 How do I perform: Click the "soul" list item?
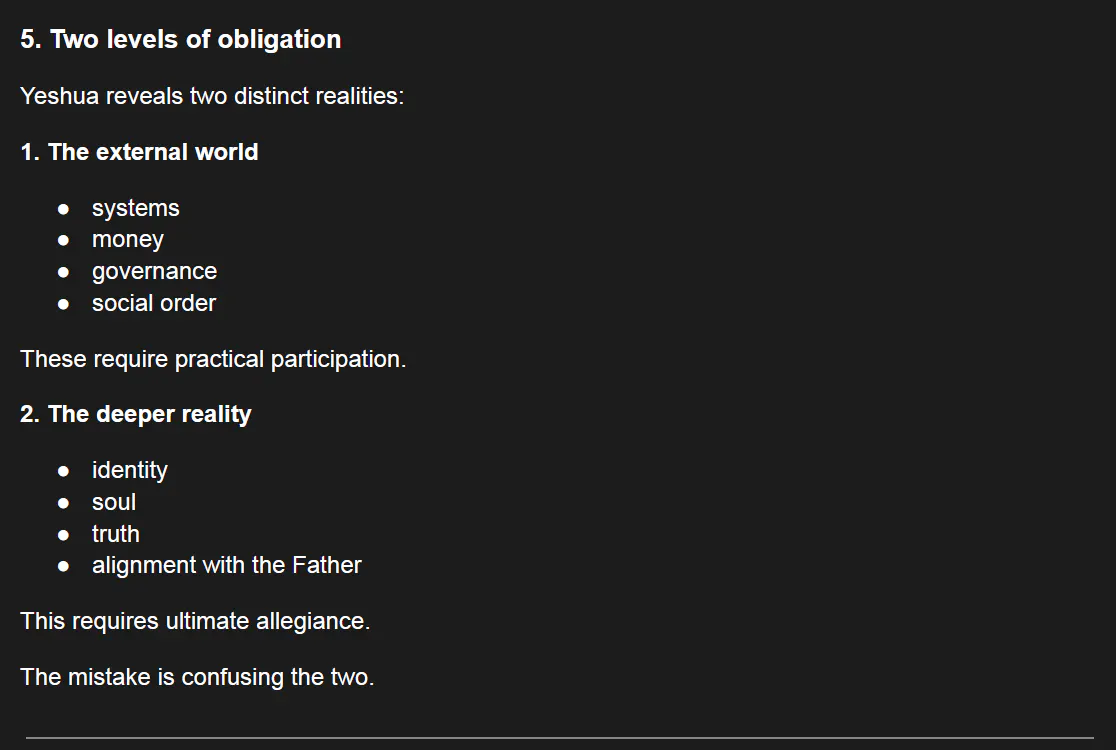113,502
